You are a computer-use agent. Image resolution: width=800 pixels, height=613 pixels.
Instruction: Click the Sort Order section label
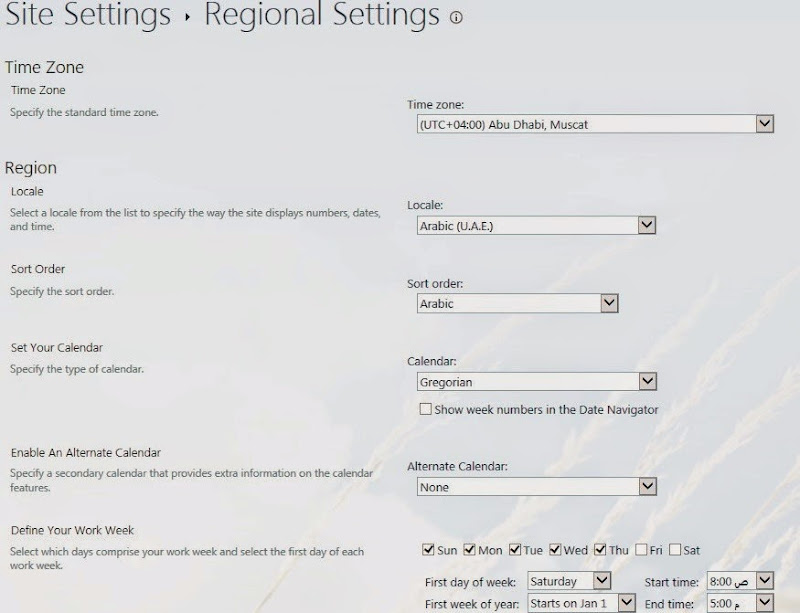38,269
